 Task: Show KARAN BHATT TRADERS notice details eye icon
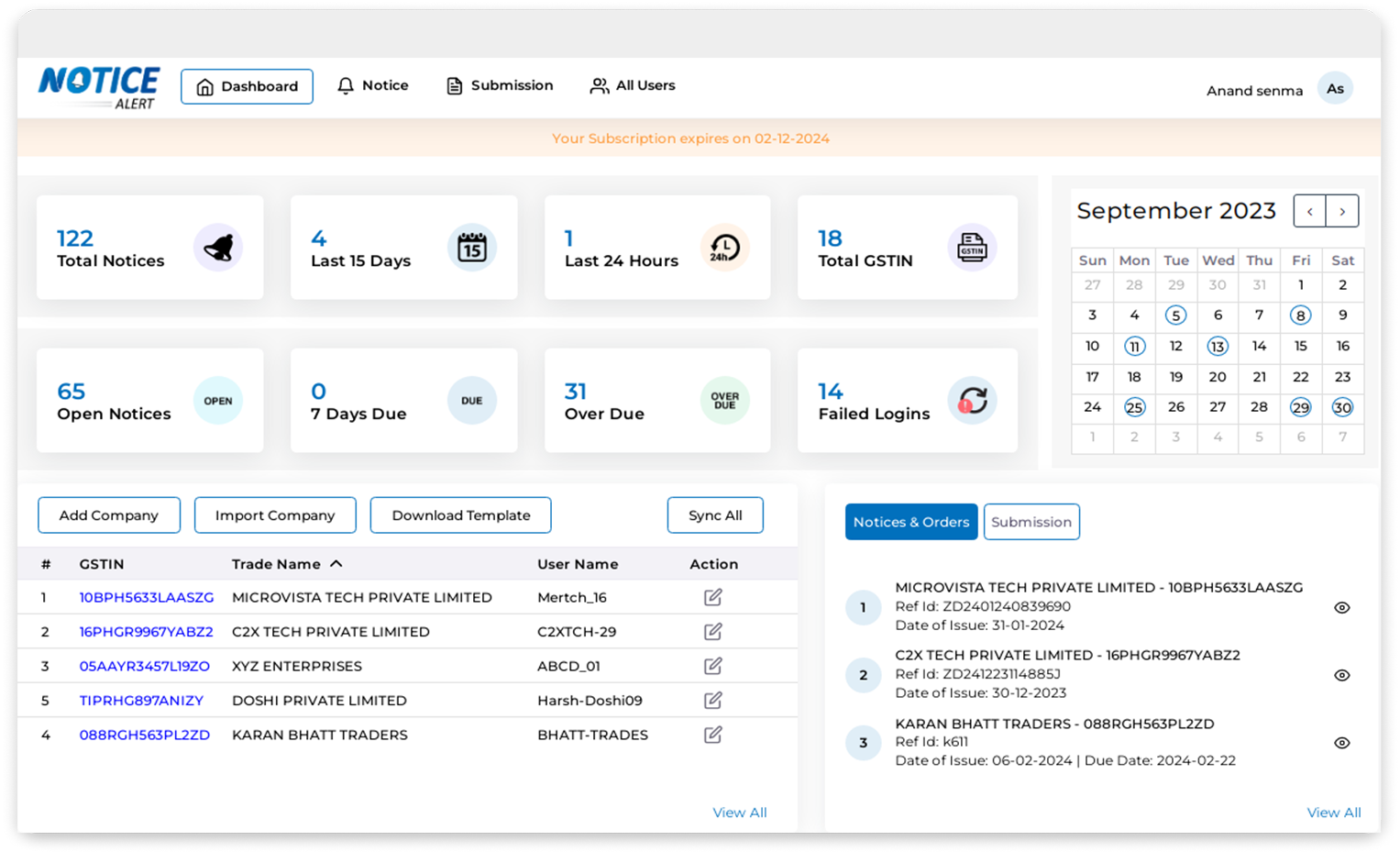click(x=1341, y=743)
